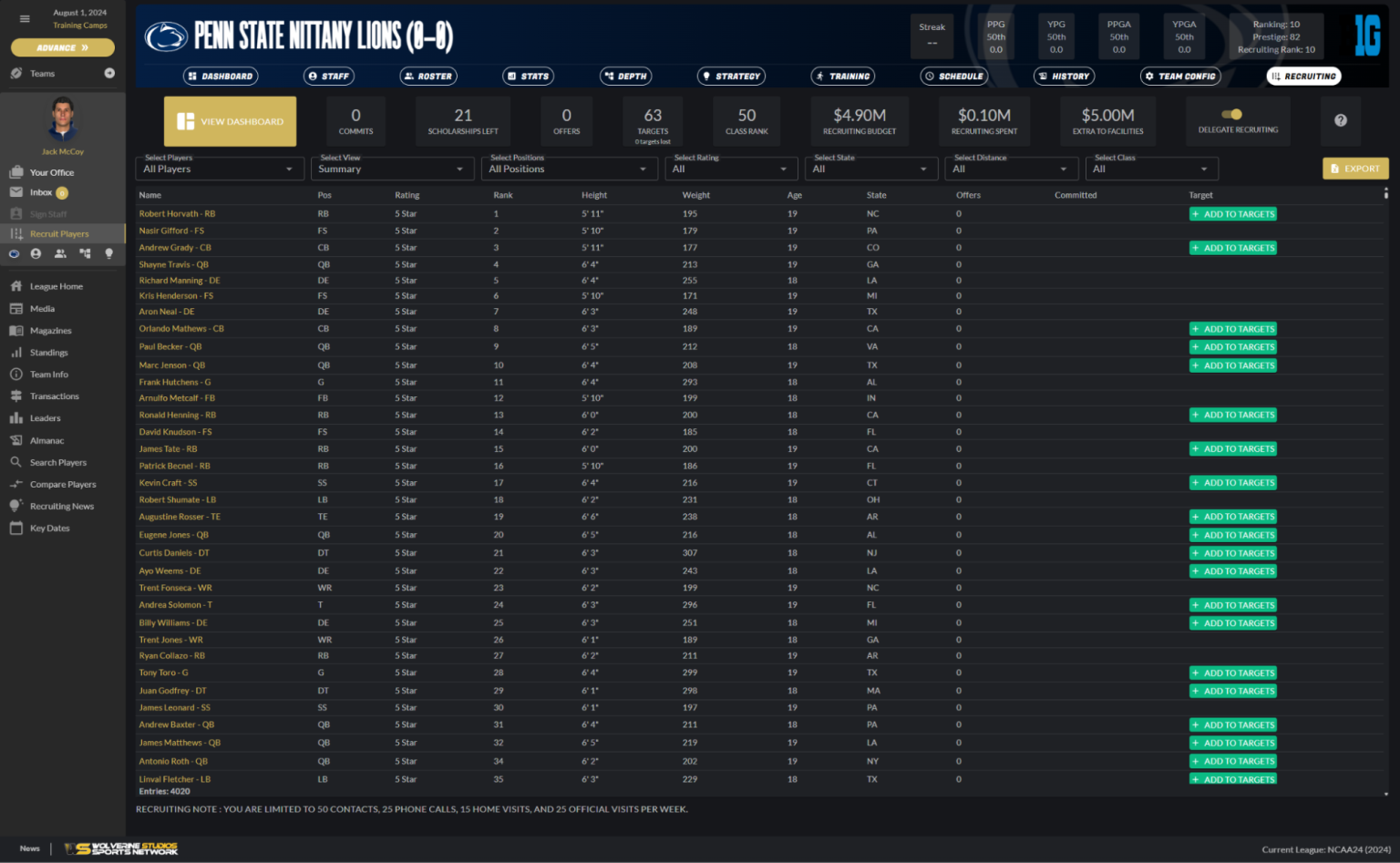
Task: Switch to the Roster tab
Action: click(428, 77)
